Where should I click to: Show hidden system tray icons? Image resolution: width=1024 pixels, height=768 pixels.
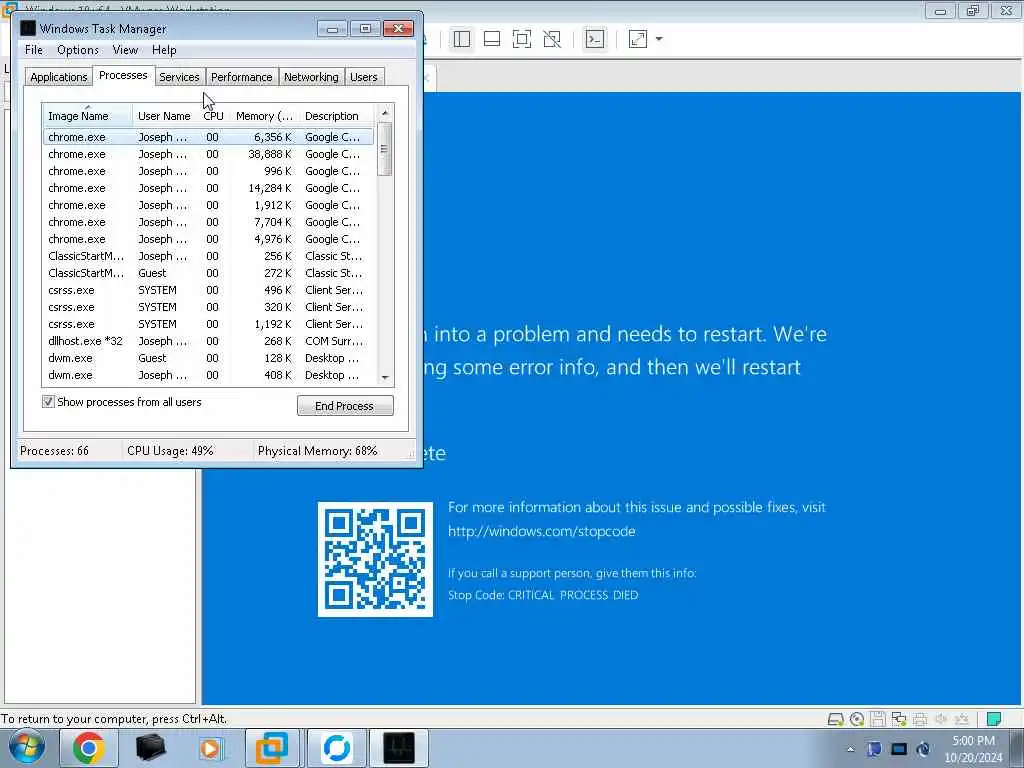(x=851, y=749)
